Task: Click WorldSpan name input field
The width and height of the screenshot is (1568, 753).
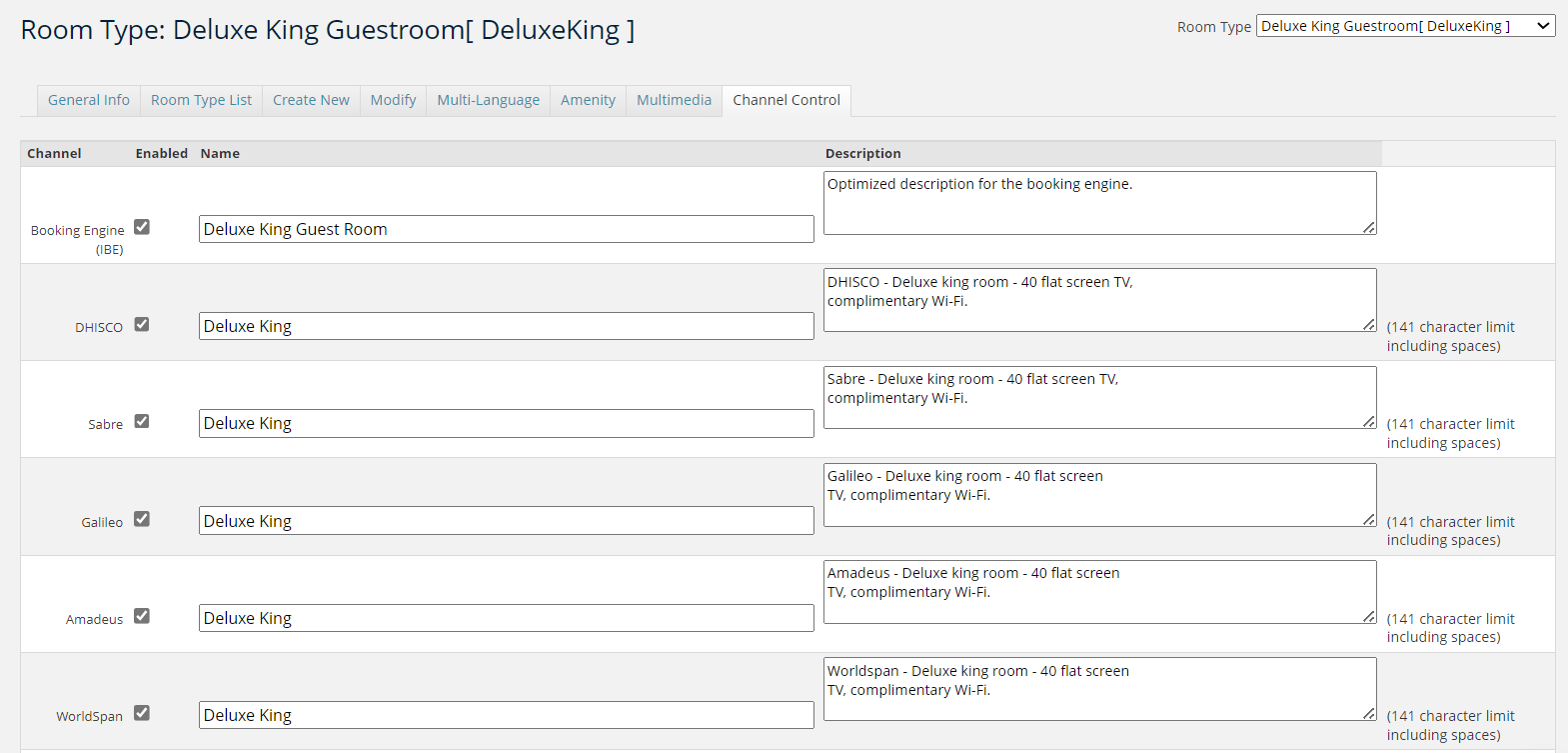Action: [x=507, y=715]
